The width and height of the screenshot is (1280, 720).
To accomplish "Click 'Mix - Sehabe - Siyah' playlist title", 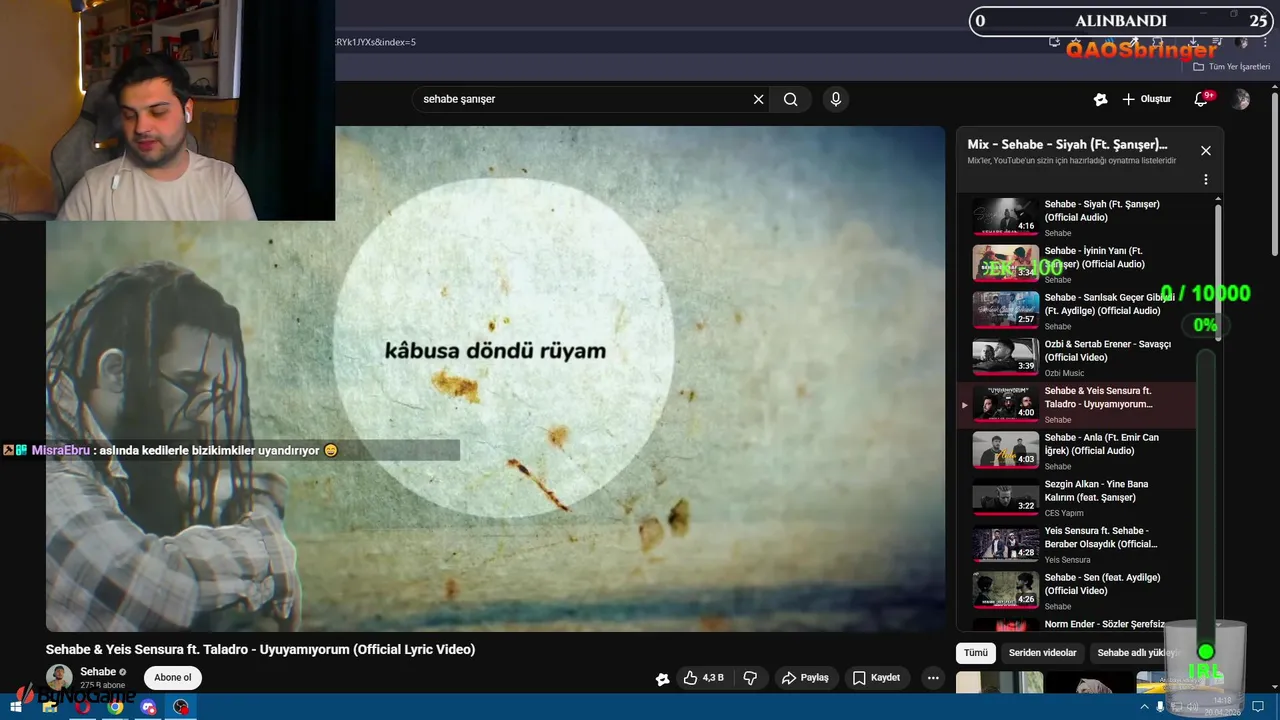I will tap(1067, 144).
